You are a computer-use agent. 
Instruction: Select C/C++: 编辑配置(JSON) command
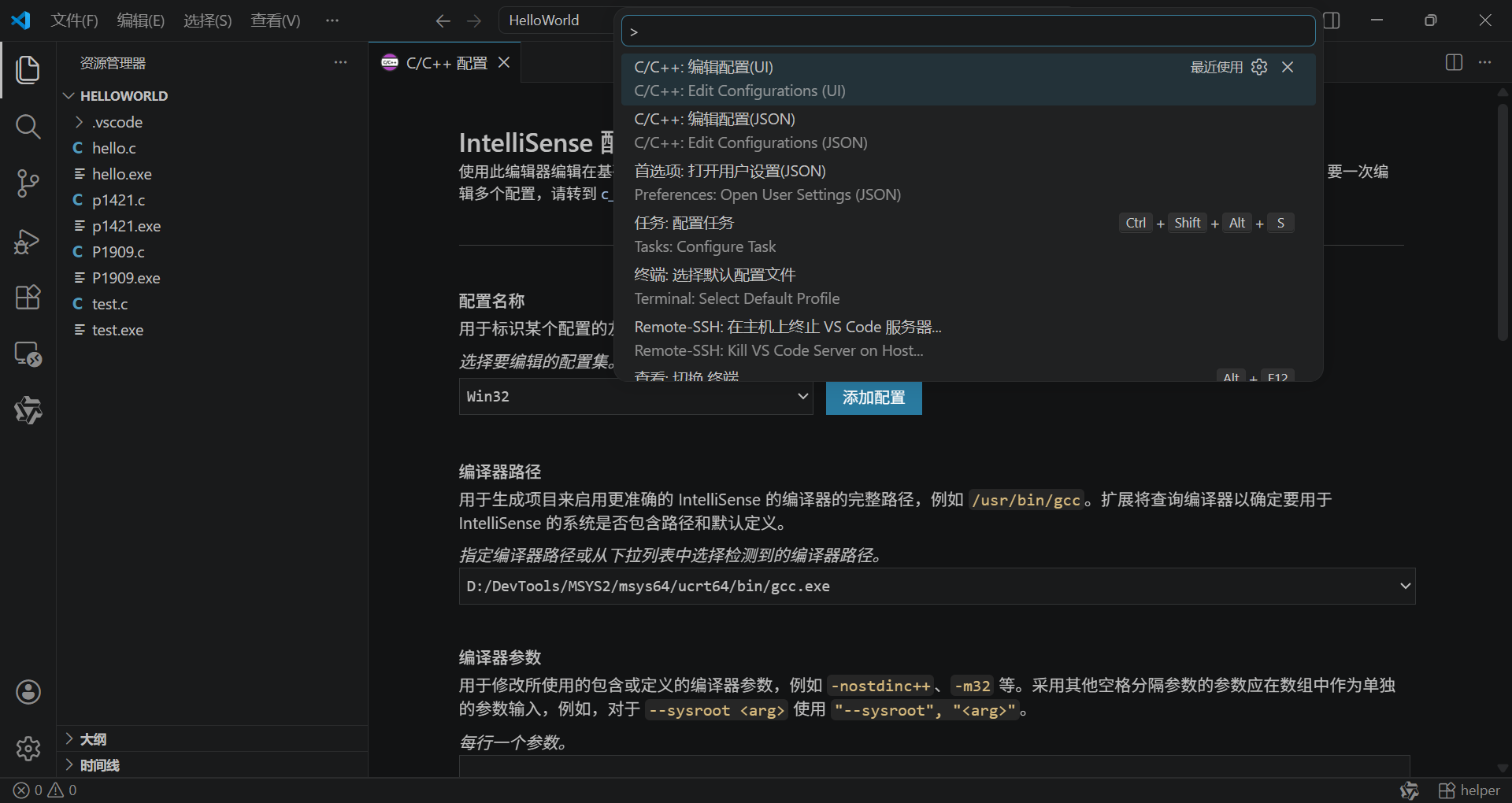[x=969, y=131]
